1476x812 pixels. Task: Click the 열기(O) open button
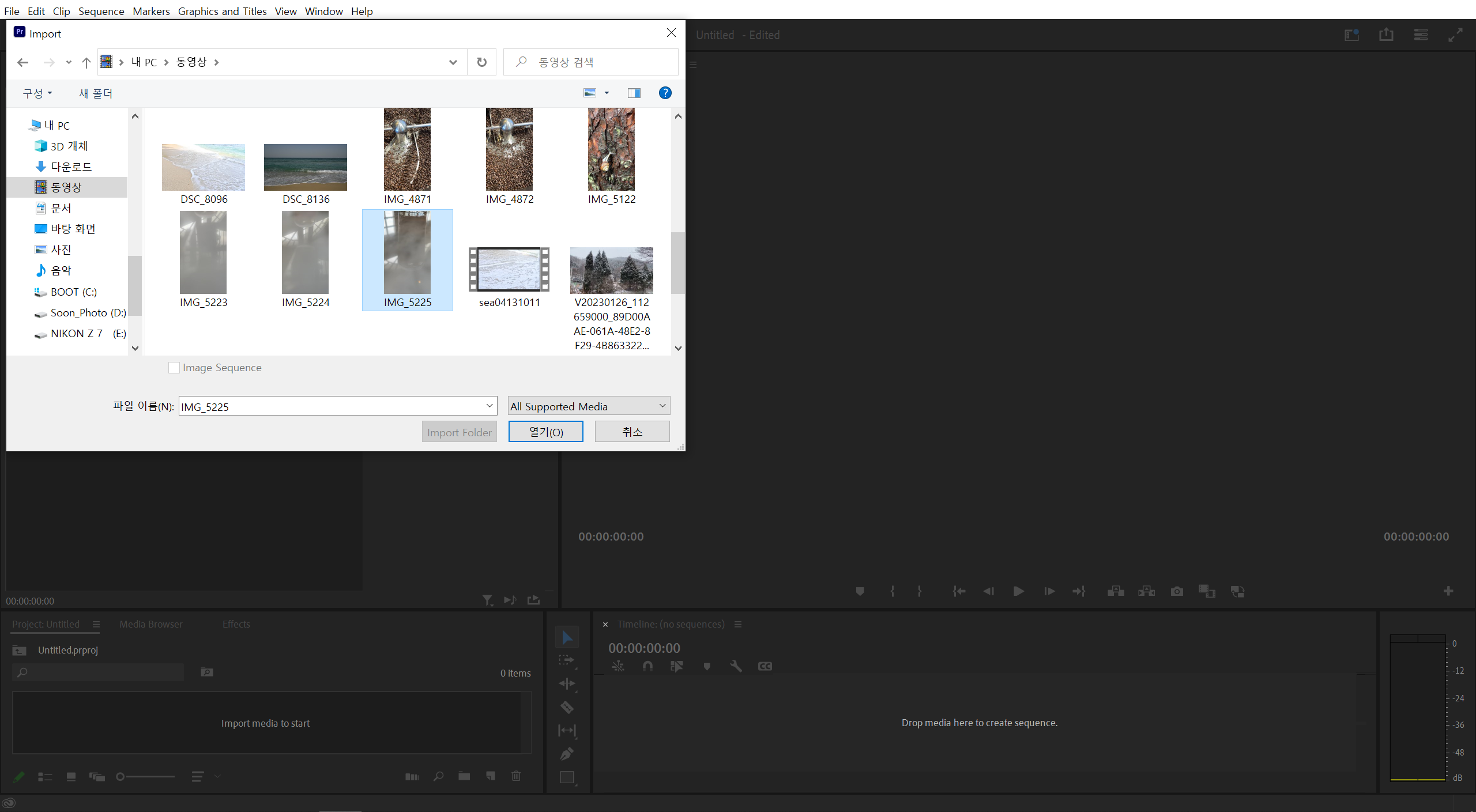[545, 432]
